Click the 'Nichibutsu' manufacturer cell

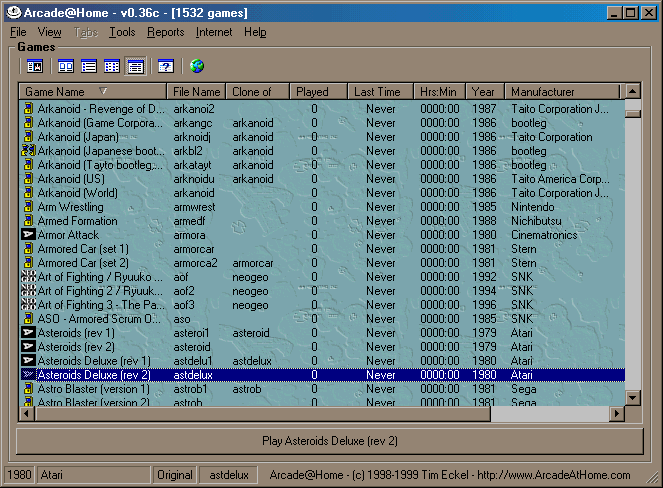point(536,221)
